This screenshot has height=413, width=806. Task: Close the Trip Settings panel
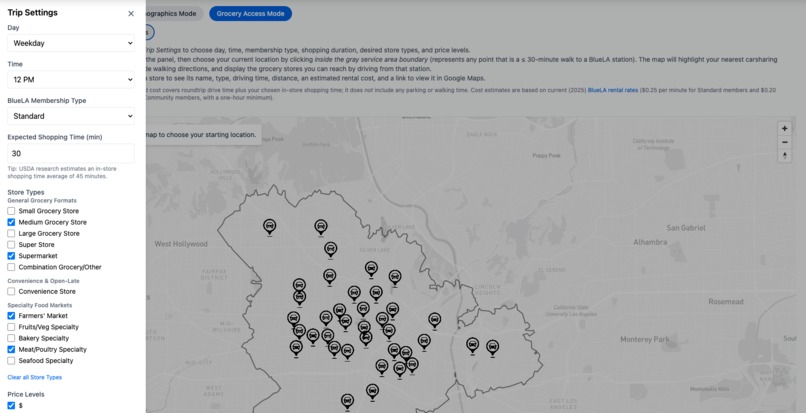[x=131, y=14]
